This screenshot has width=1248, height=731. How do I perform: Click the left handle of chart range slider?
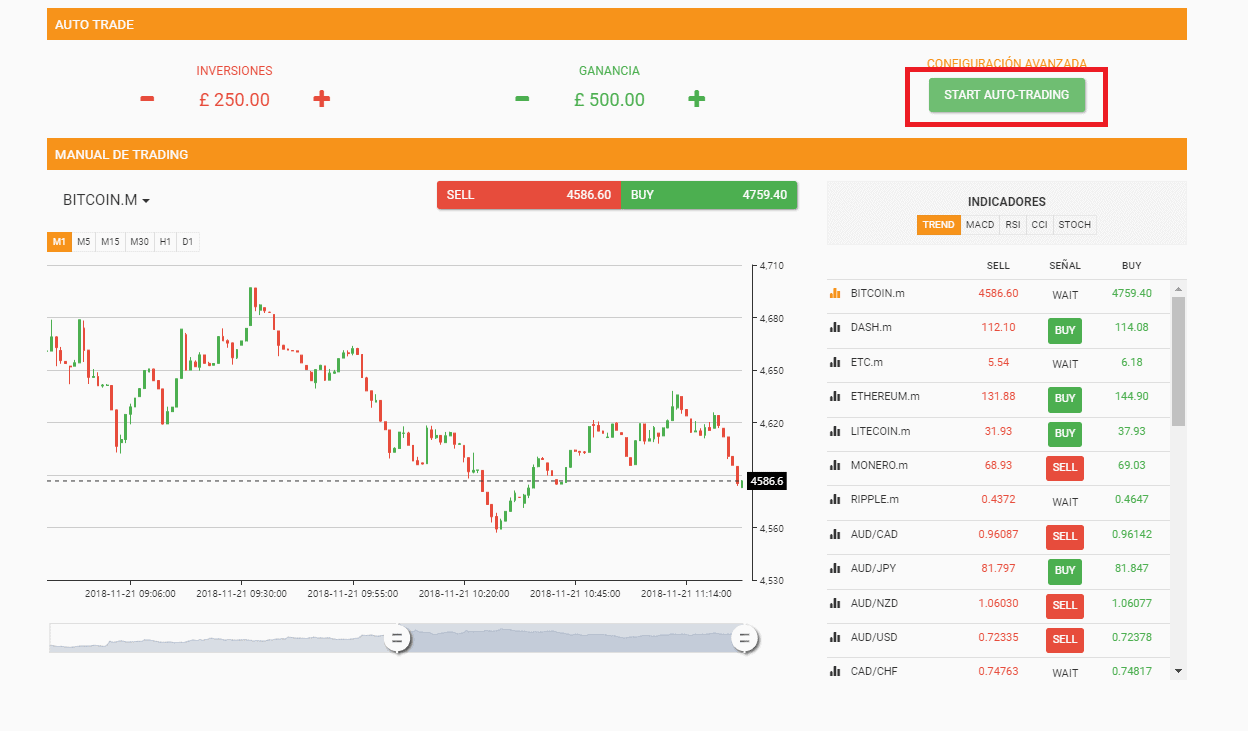click(397, 638)
